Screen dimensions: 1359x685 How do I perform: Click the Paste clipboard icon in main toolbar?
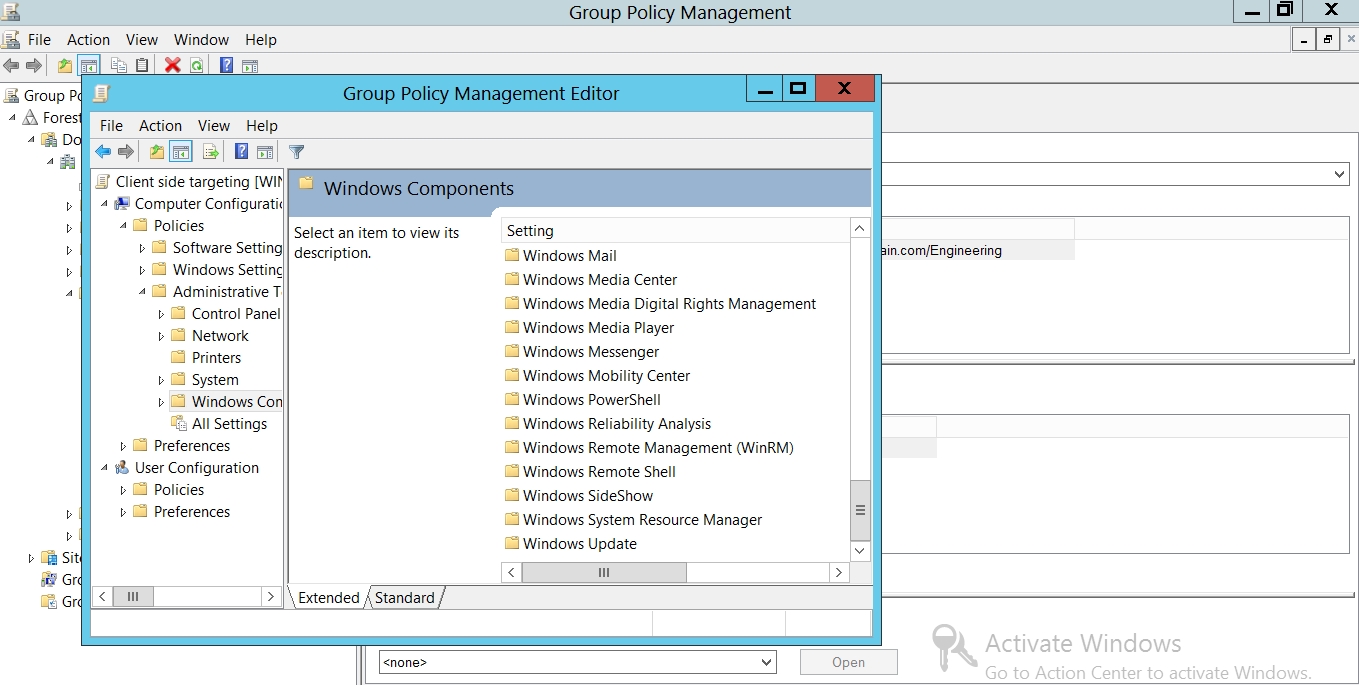coord(142,66)
